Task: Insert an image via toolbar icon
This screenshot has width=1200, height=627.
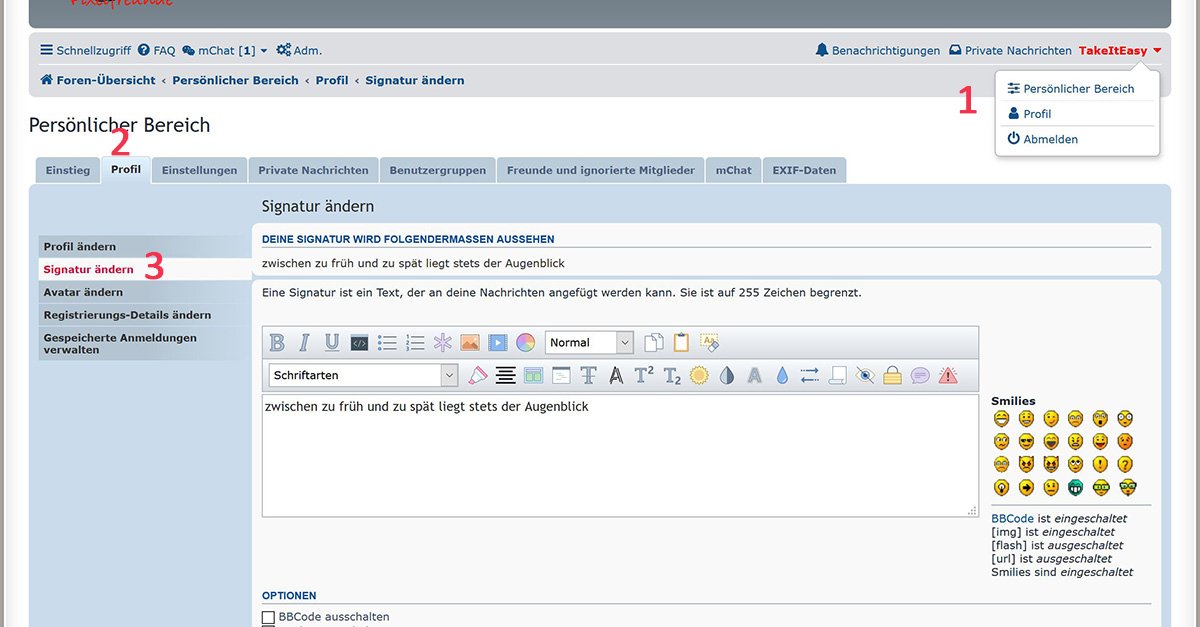Action: pos(470,343)
